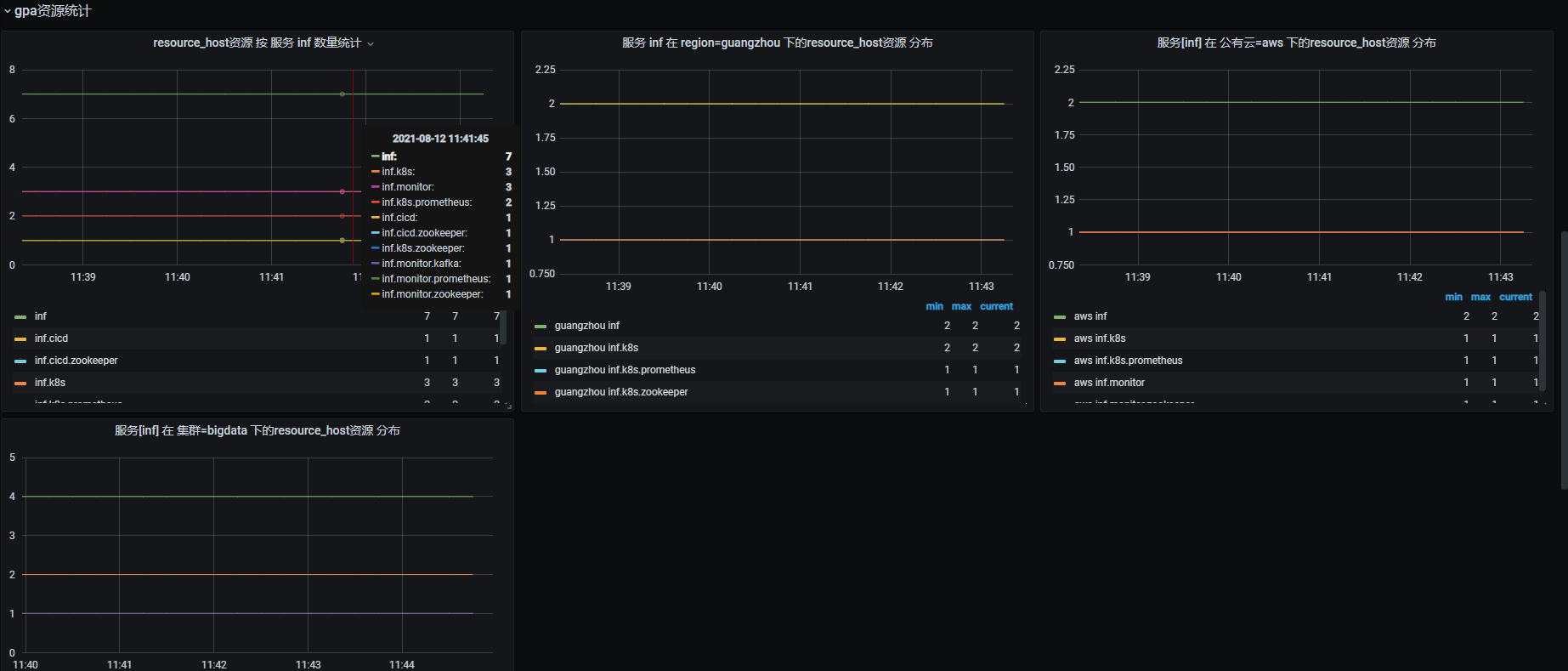Open the 集群=bigdata panel title menu
Image resolution: width=1568 pixels, height=671 pixels.
coord(258,430)
